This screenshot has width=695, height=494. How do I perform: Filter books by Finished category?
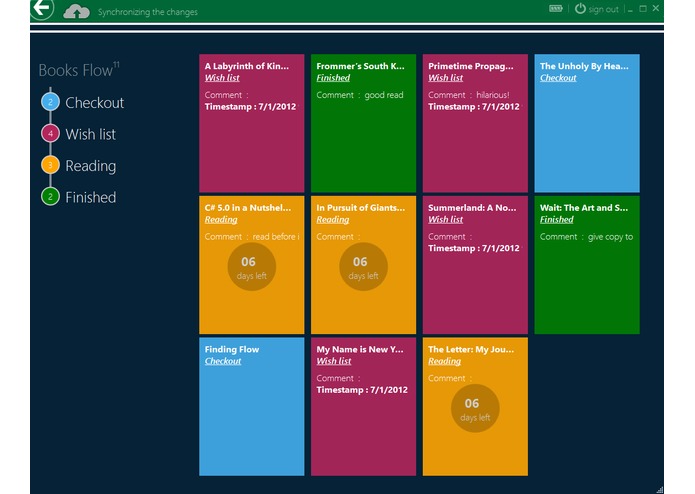point(90,197)
